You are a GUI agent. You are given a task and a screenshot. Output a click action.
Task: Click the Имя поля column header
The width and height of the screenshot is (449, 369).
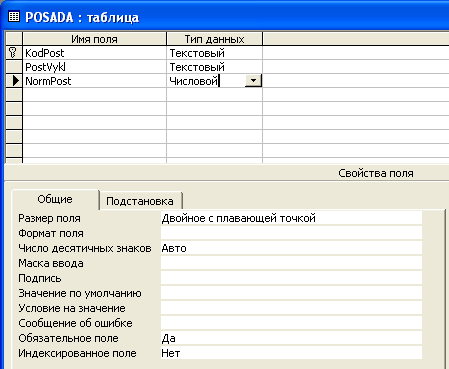point(94,39)
